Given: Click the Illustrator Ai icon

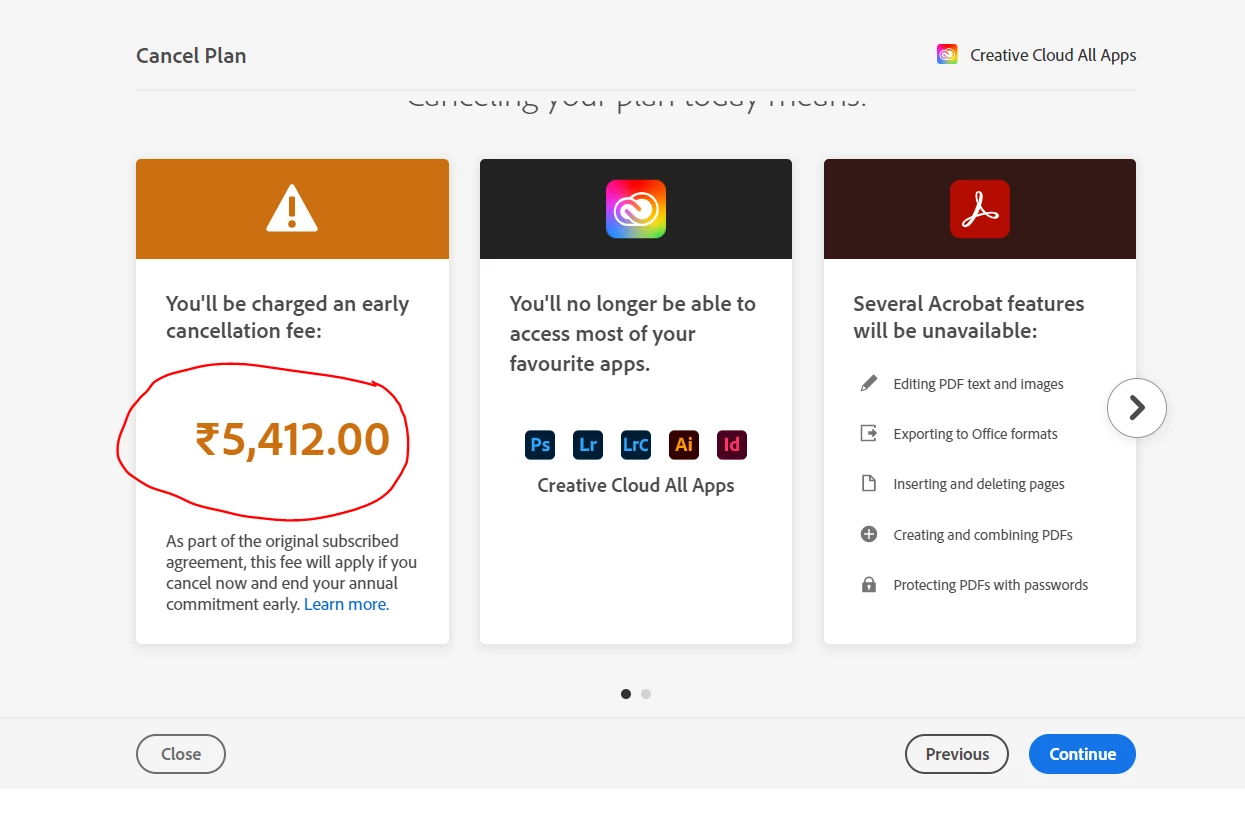Looking at the screenshot, I should [x=684, y=445].
